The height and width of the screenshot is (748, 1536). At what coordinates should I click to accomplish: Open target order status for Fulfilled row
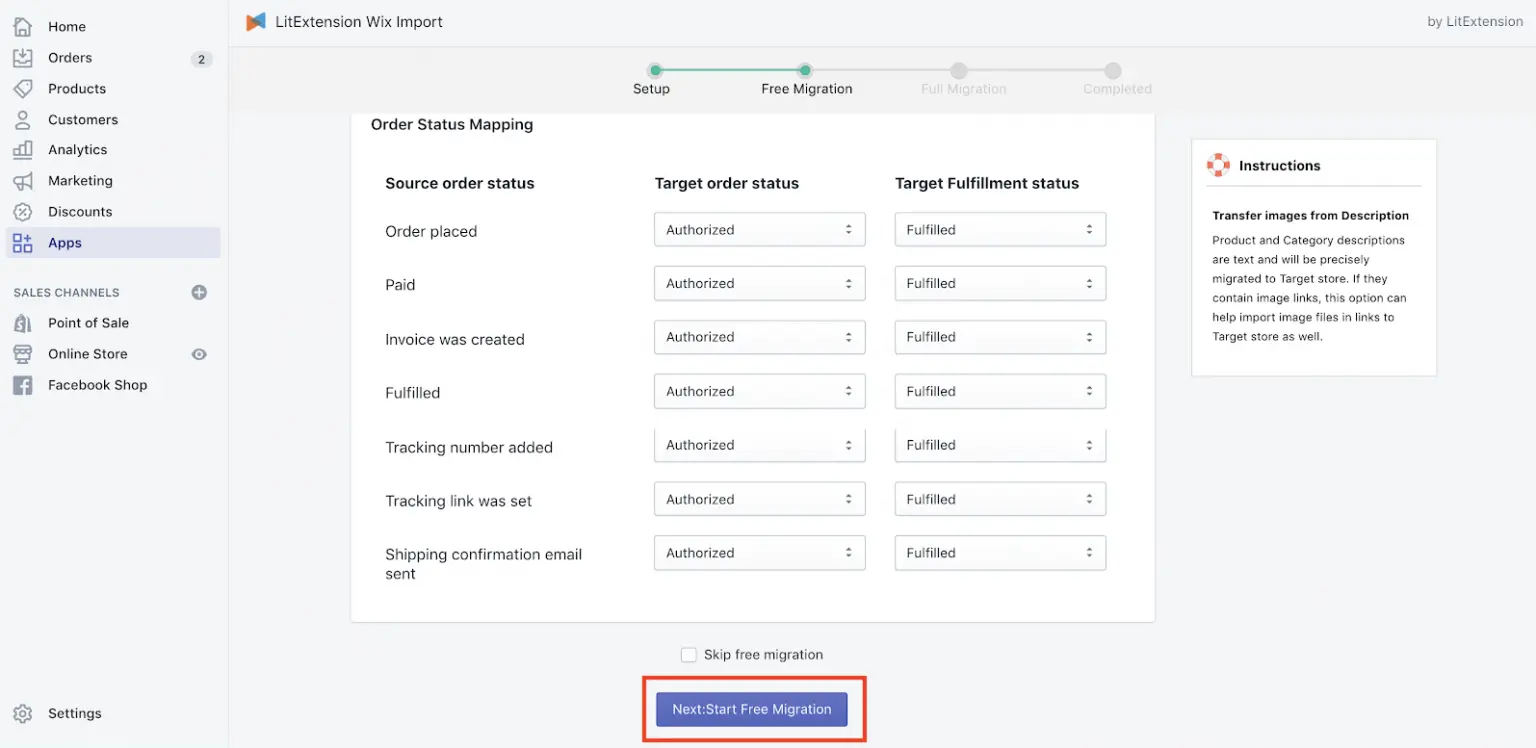(760, 391)
